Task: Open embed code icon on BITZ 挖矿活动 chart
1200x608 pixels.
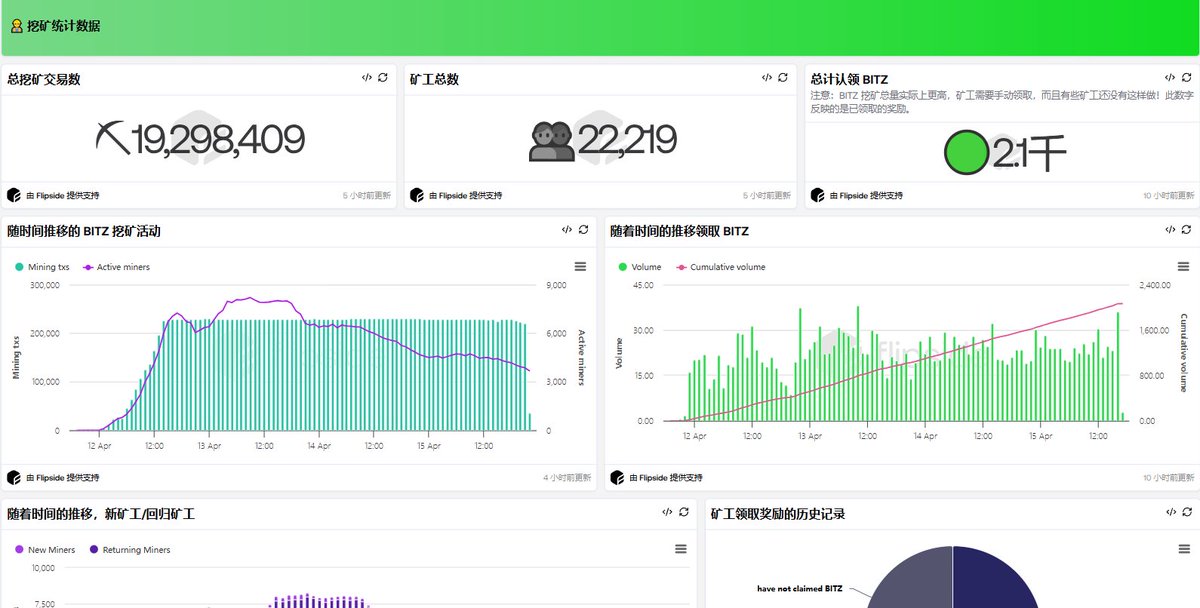Action: pos(567,230)
